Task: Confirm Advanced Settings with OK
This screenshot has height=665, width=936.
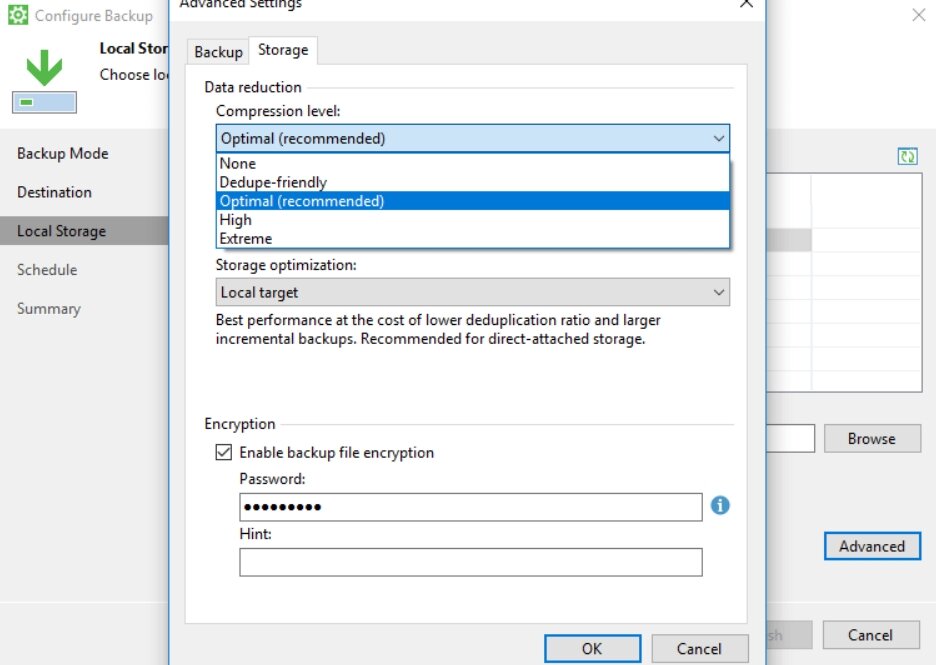Action: (x=592, y=649)
